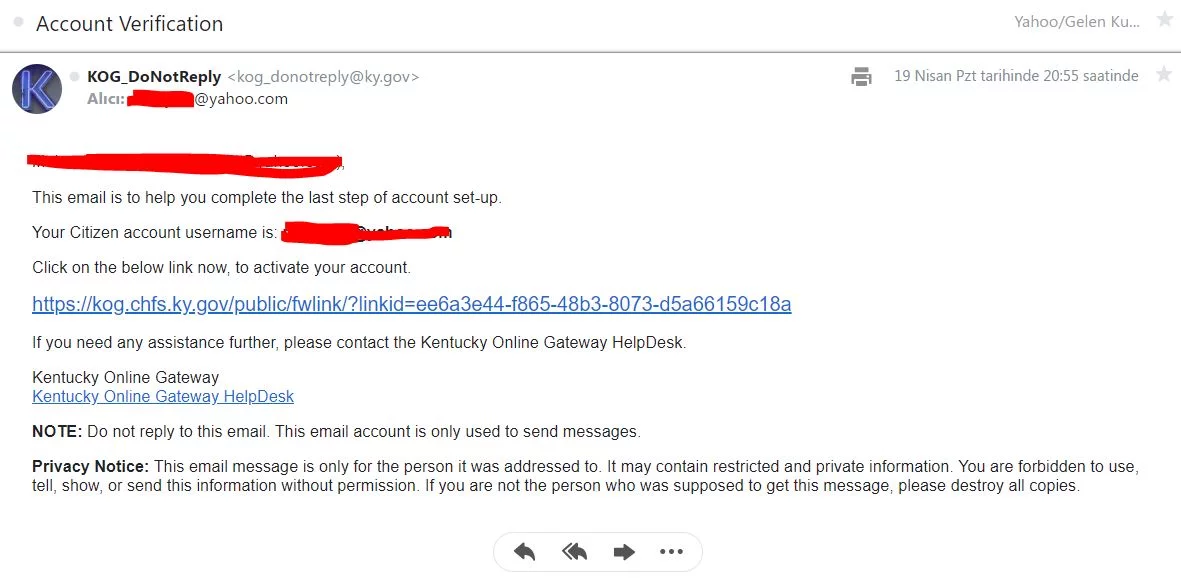Click the Reply arrow icon
The image size is (1181, 578).
(x=524, y=552)
